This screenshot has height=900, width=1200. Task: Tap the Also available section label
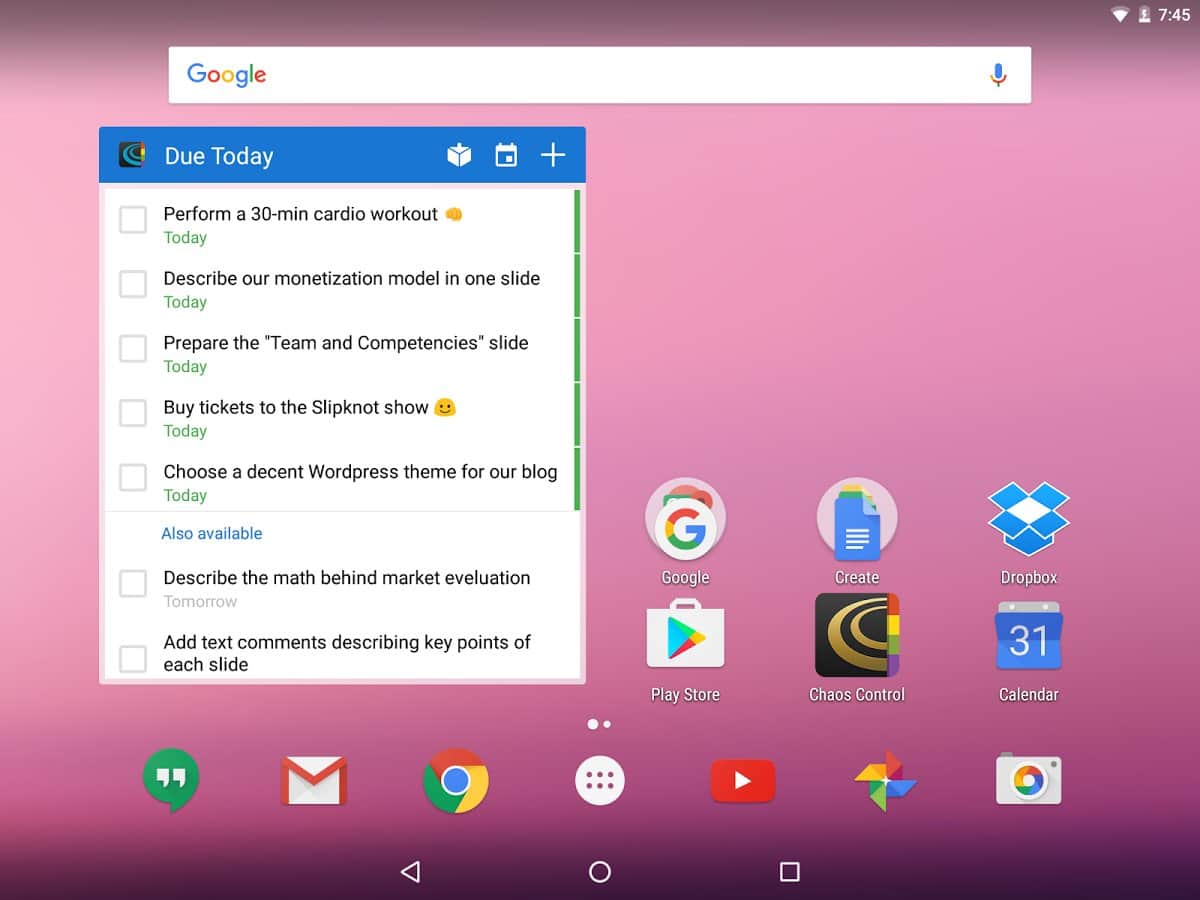212,534
